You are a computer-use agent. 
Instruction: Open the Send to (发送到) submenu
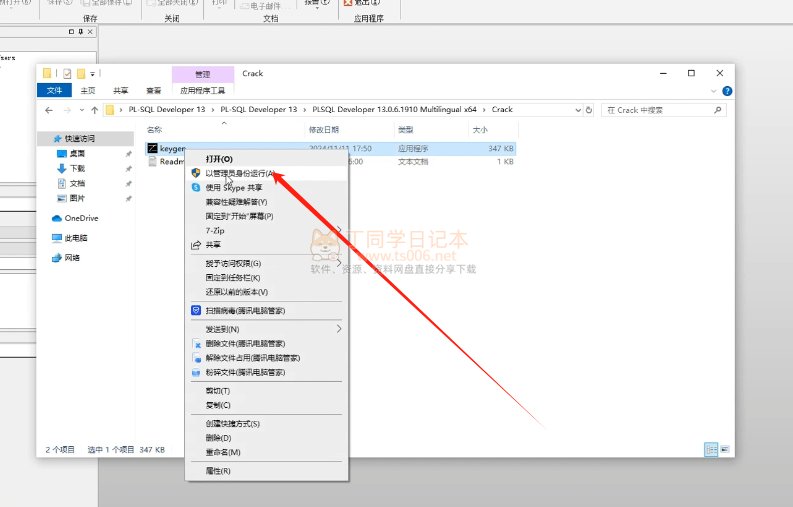coord(267,329)
